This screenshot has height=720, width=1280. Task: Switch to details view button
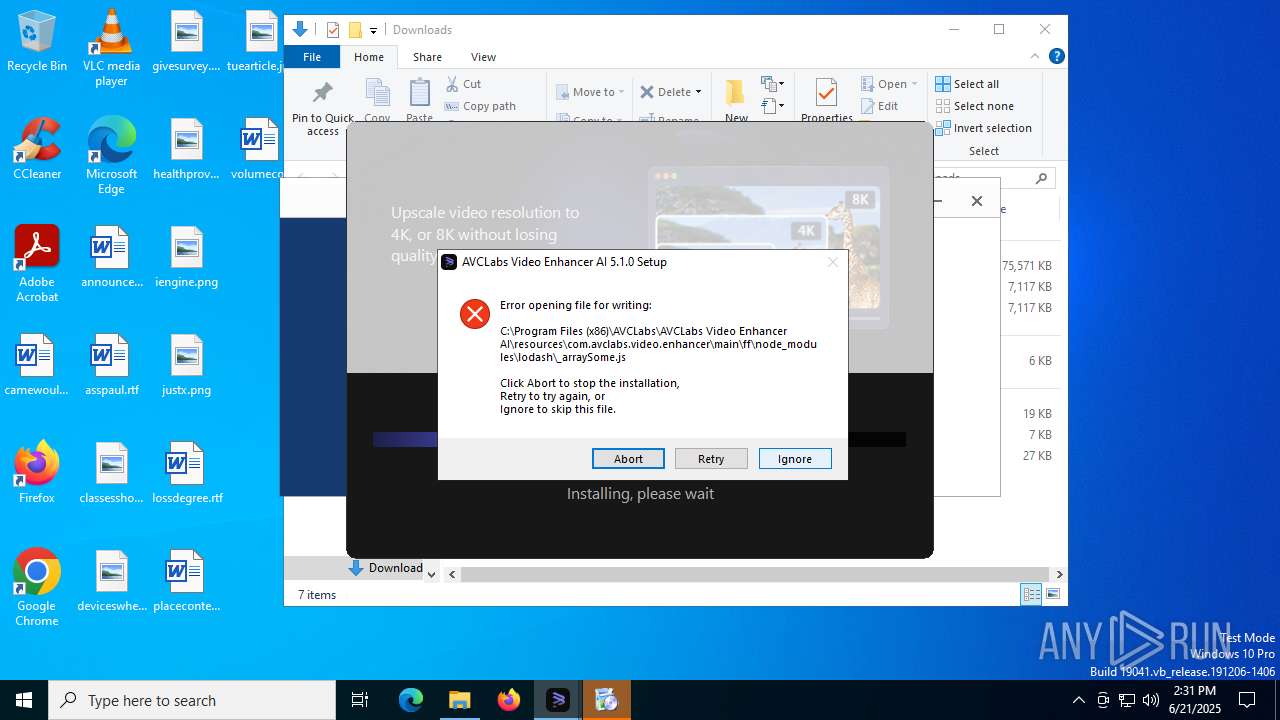pos(1031,595)
